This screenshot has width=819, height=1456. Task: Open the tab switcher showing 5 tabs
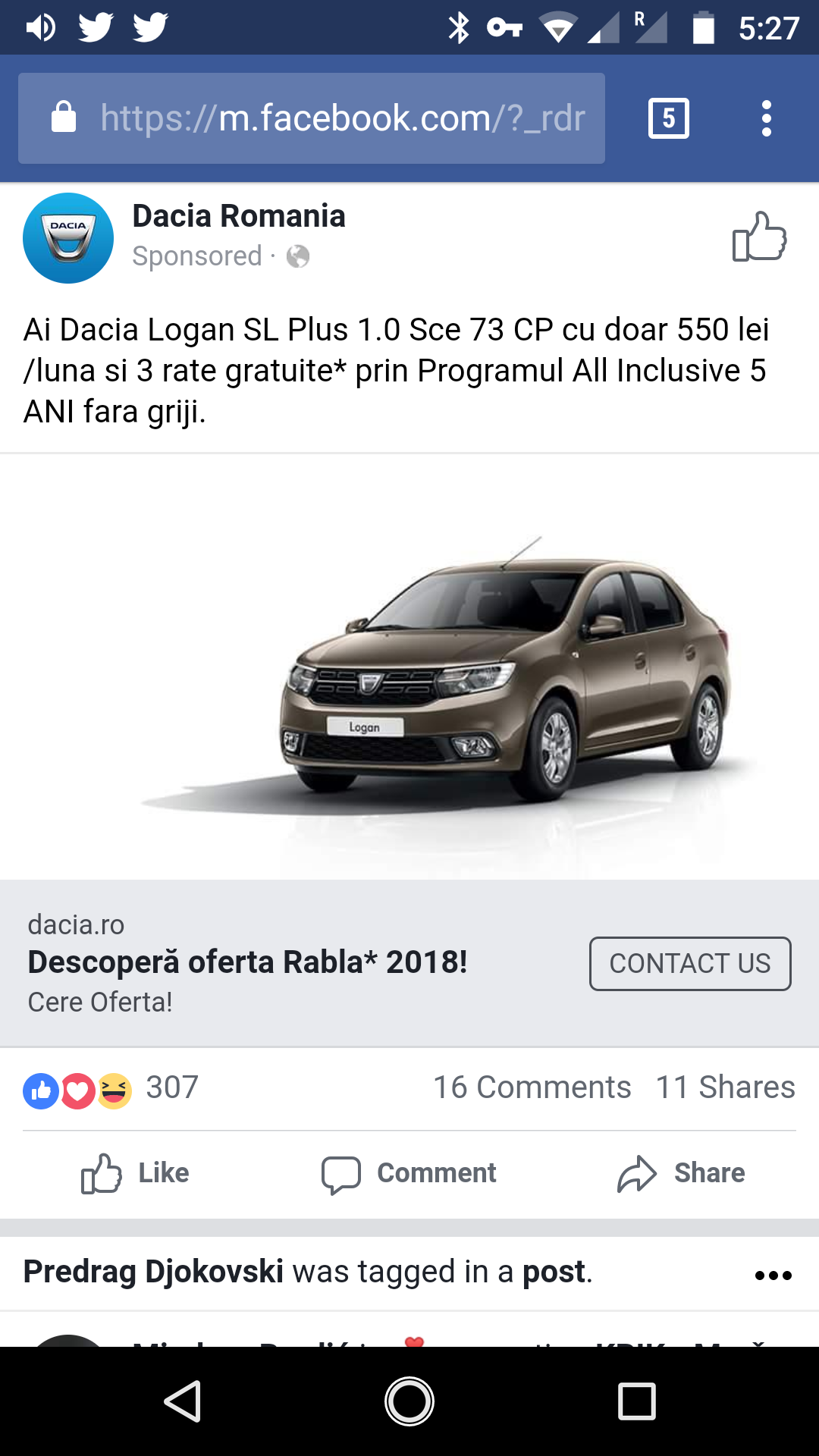tap(669, 118)
